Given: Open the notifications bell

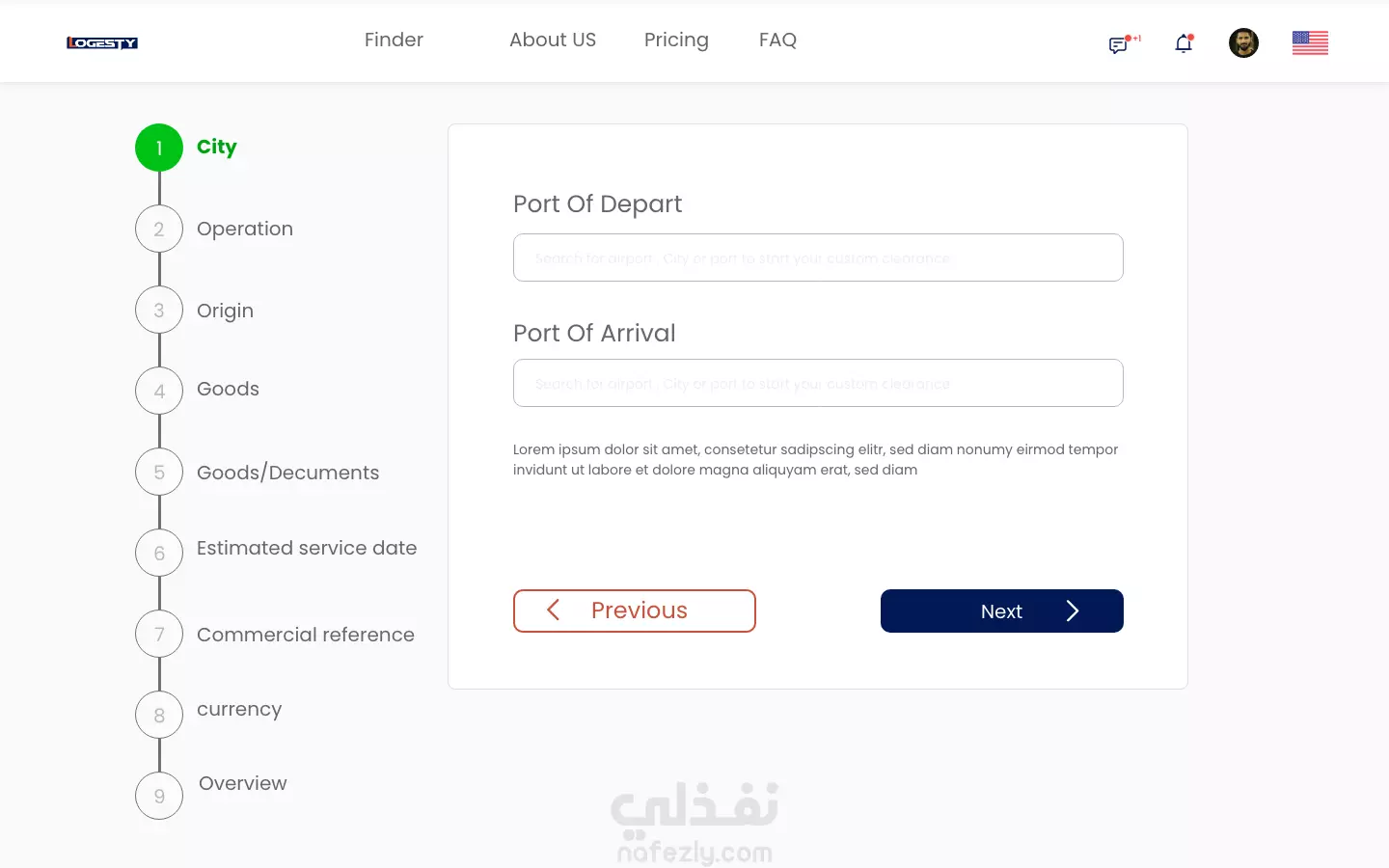Looking at the screenshot, I should point(1184,43).
